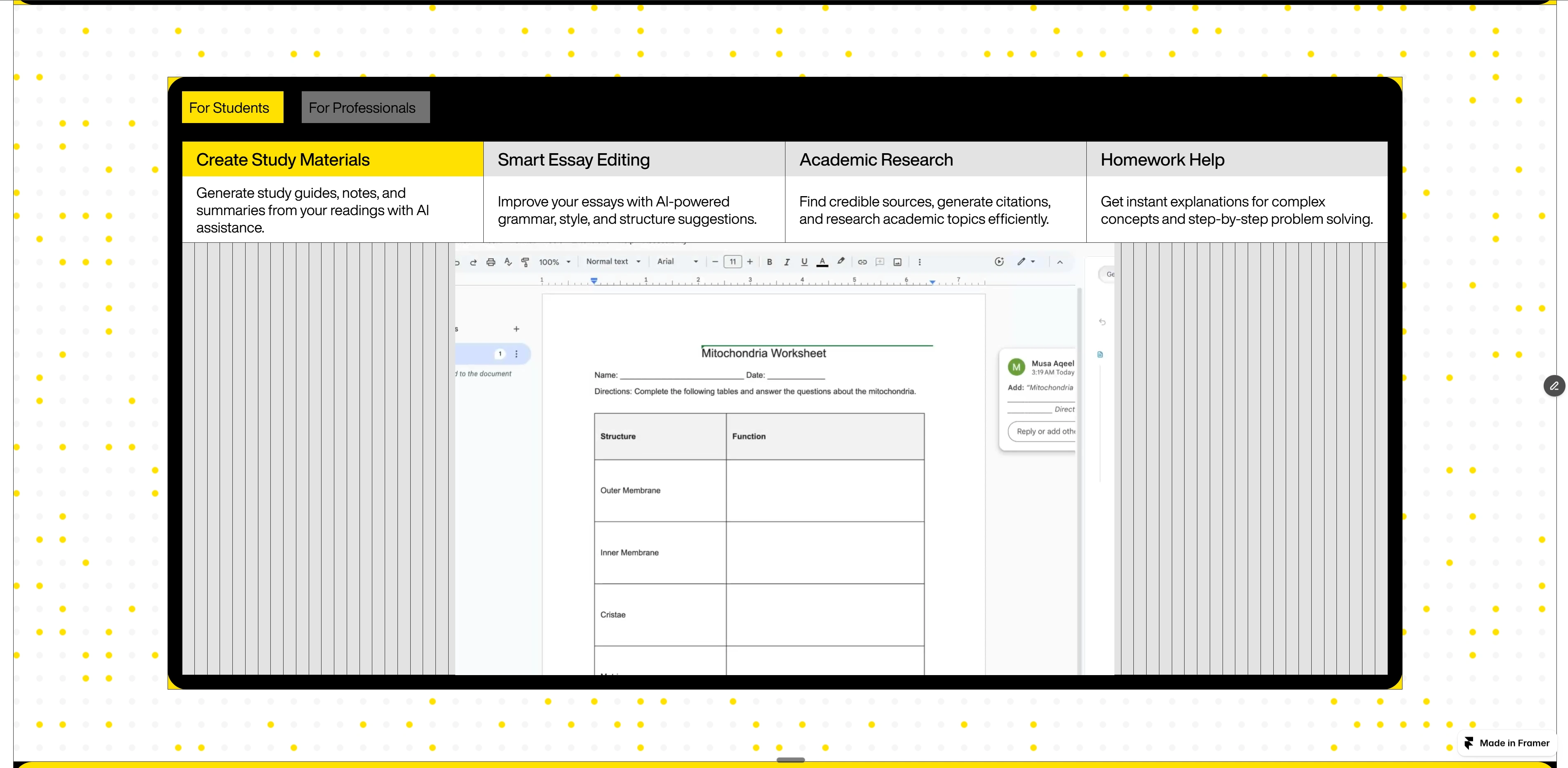This screenshot has width=1568, height=768.
Task: Select the paint format tool
Action: point(525,262)
